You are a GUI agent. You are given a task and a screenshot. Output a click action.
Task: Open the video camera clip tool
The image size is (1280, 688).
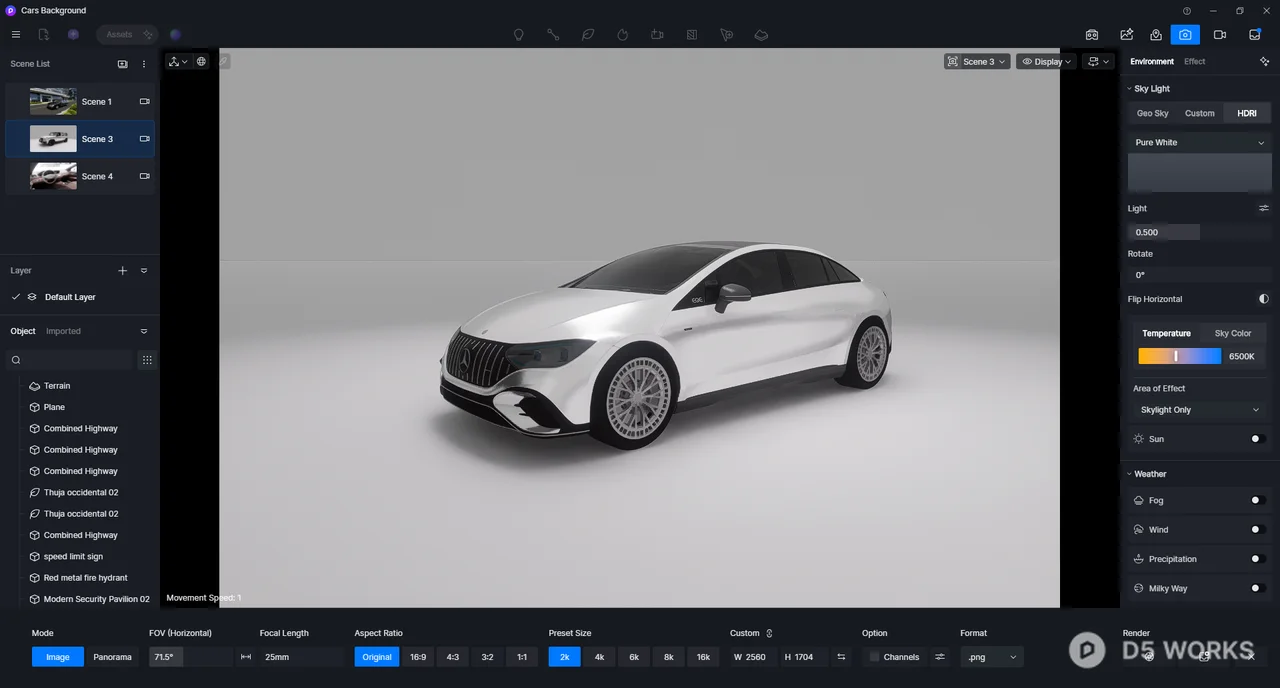coord(657,34)
